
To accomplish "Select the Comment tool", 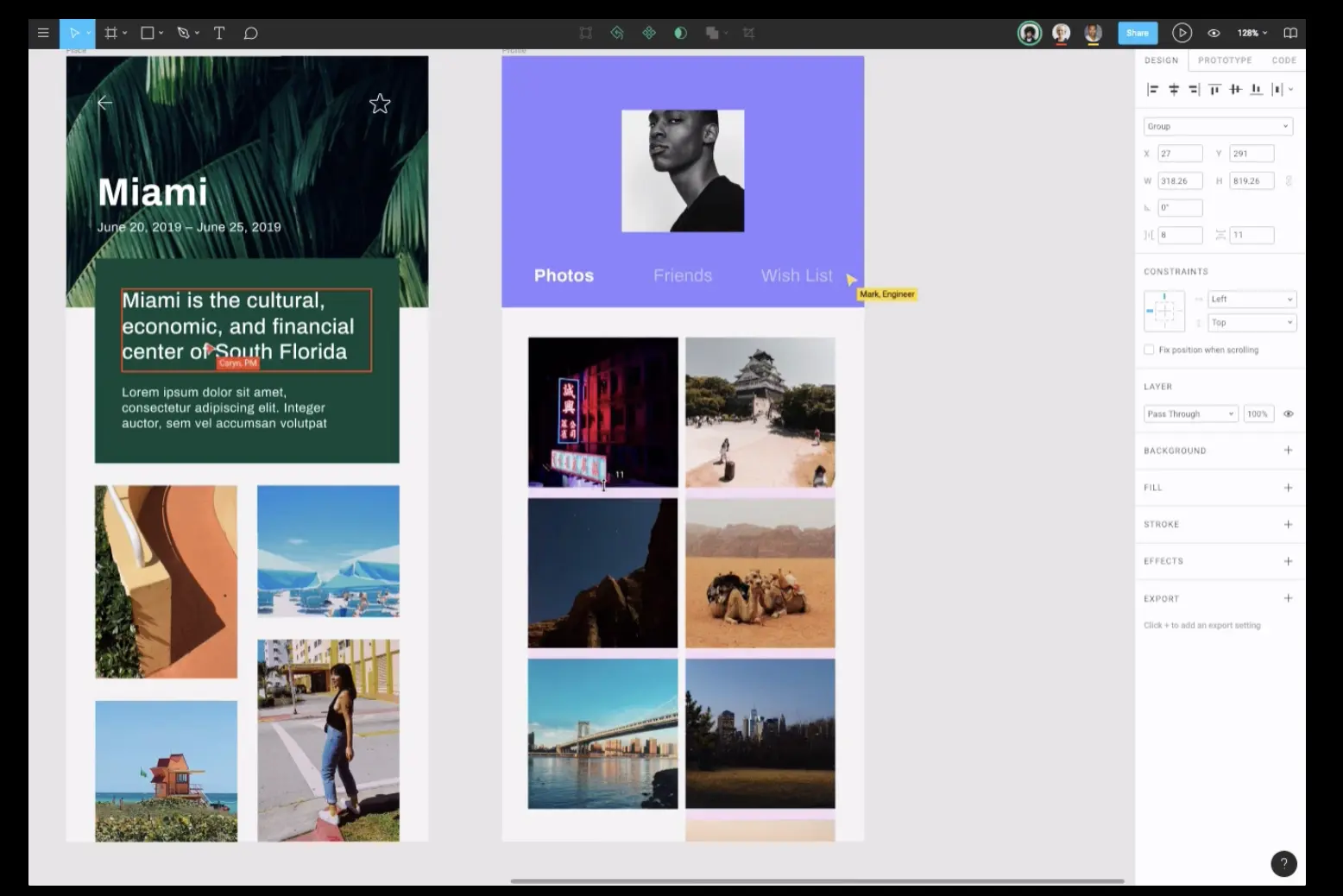I will (251, 34).
